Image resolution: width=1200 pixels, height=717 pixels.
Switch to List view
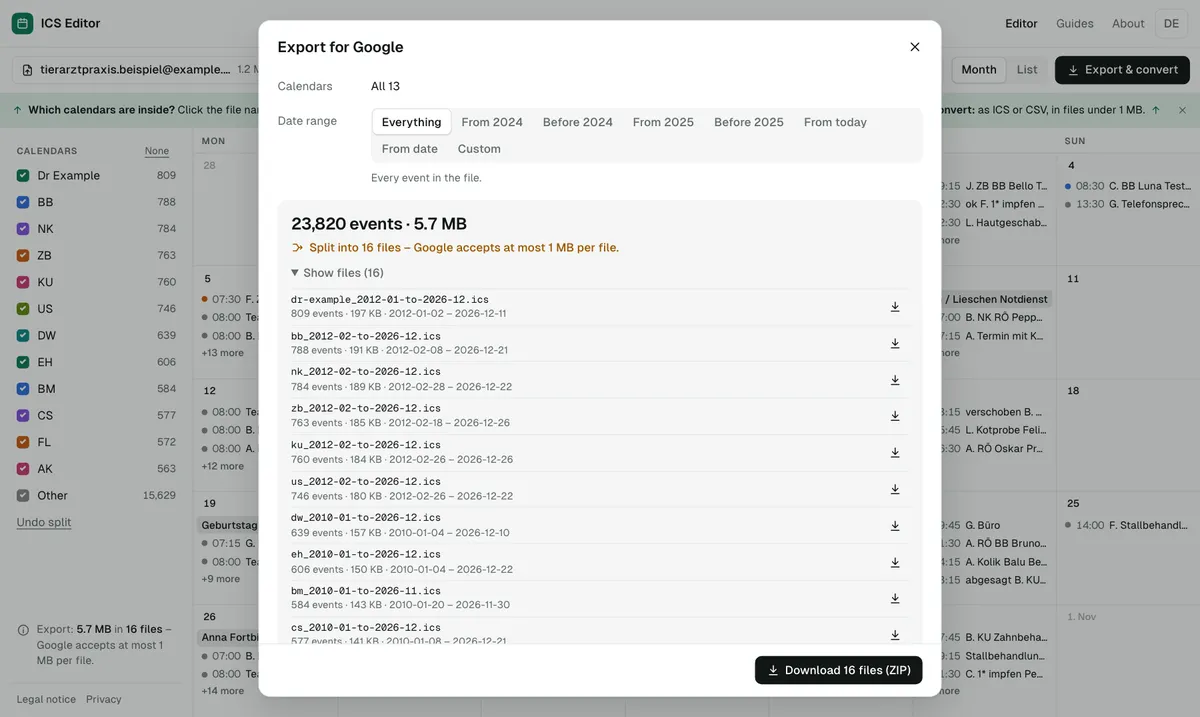(x=1027, y=70)
